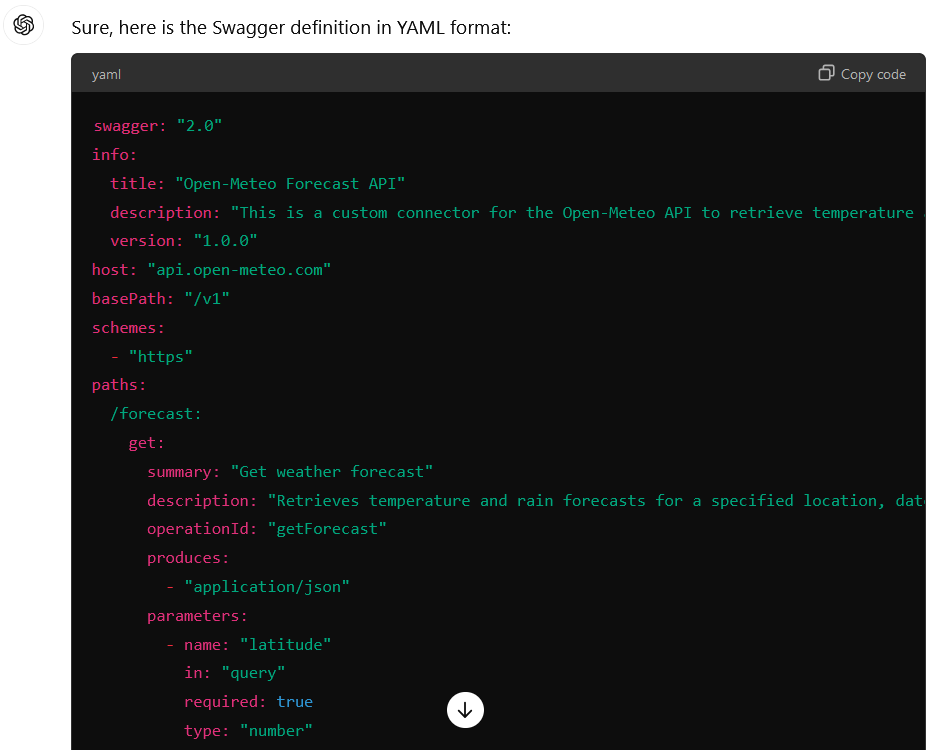This screenshot has height=750, width=939.
Task: Click the yaml language label
Action: pyautogui.click(x=106, y=74)
